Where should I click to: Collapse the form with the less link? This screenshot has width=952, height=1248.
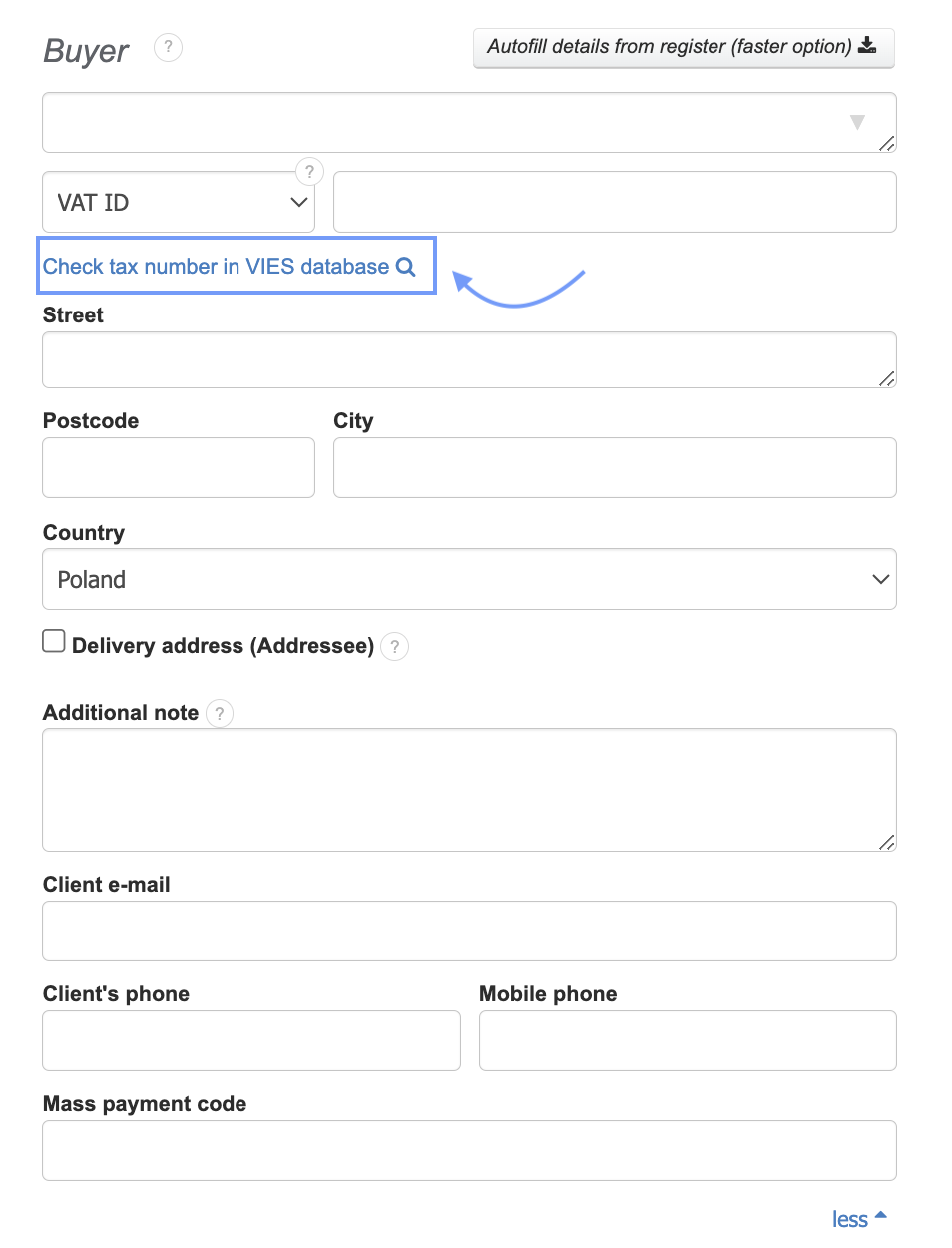click(849, 1219)
